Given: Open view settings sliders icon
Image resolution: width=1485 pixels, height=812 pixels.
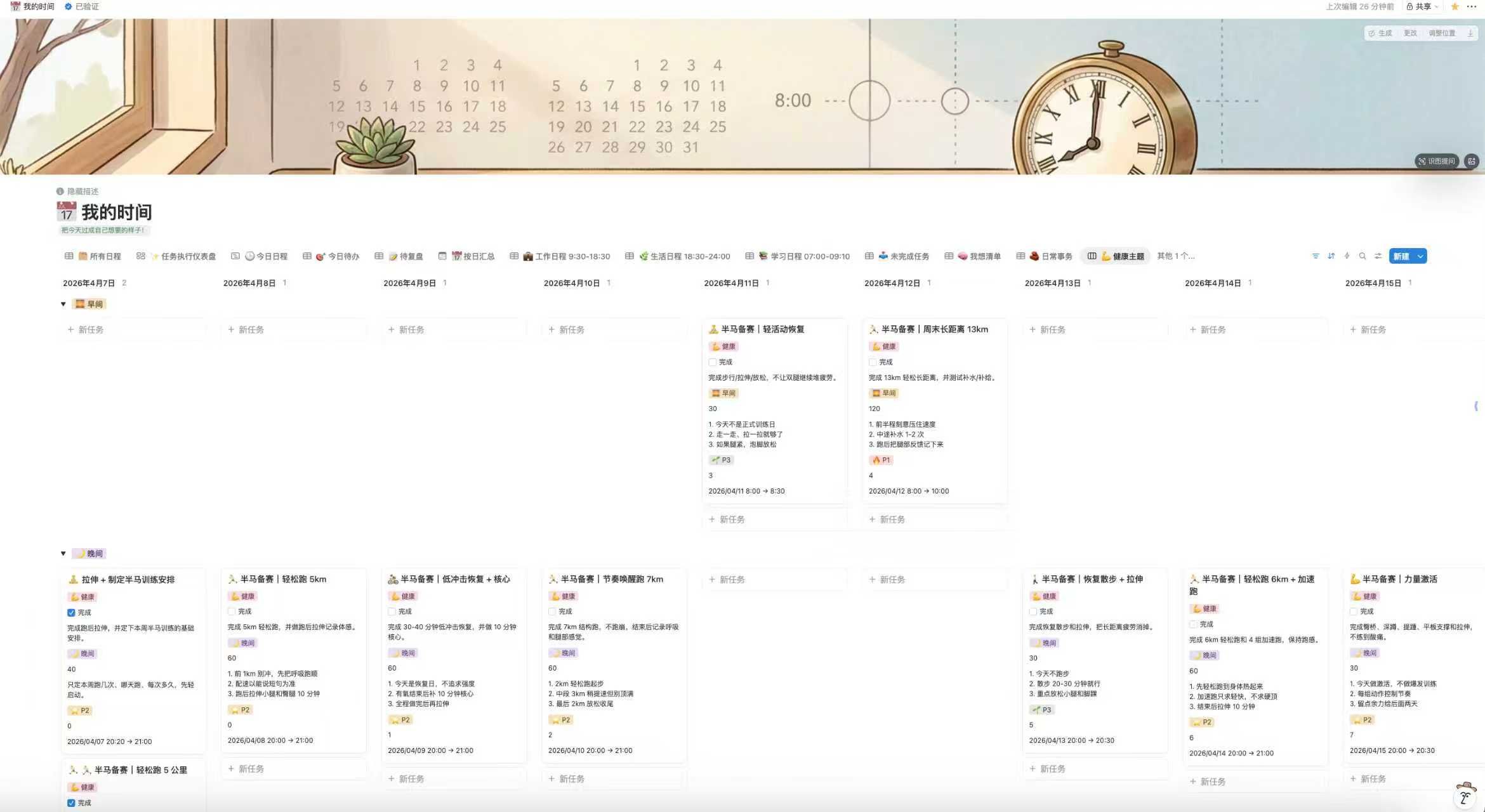Looking at the screenshot, I should pos(1378,256).
